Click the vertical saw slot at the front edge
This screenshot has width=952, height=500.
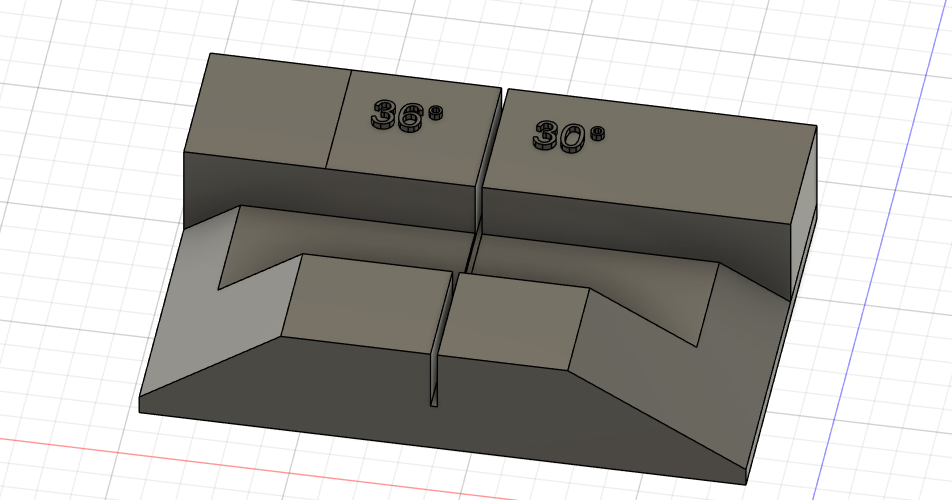(x=434, y=379)
